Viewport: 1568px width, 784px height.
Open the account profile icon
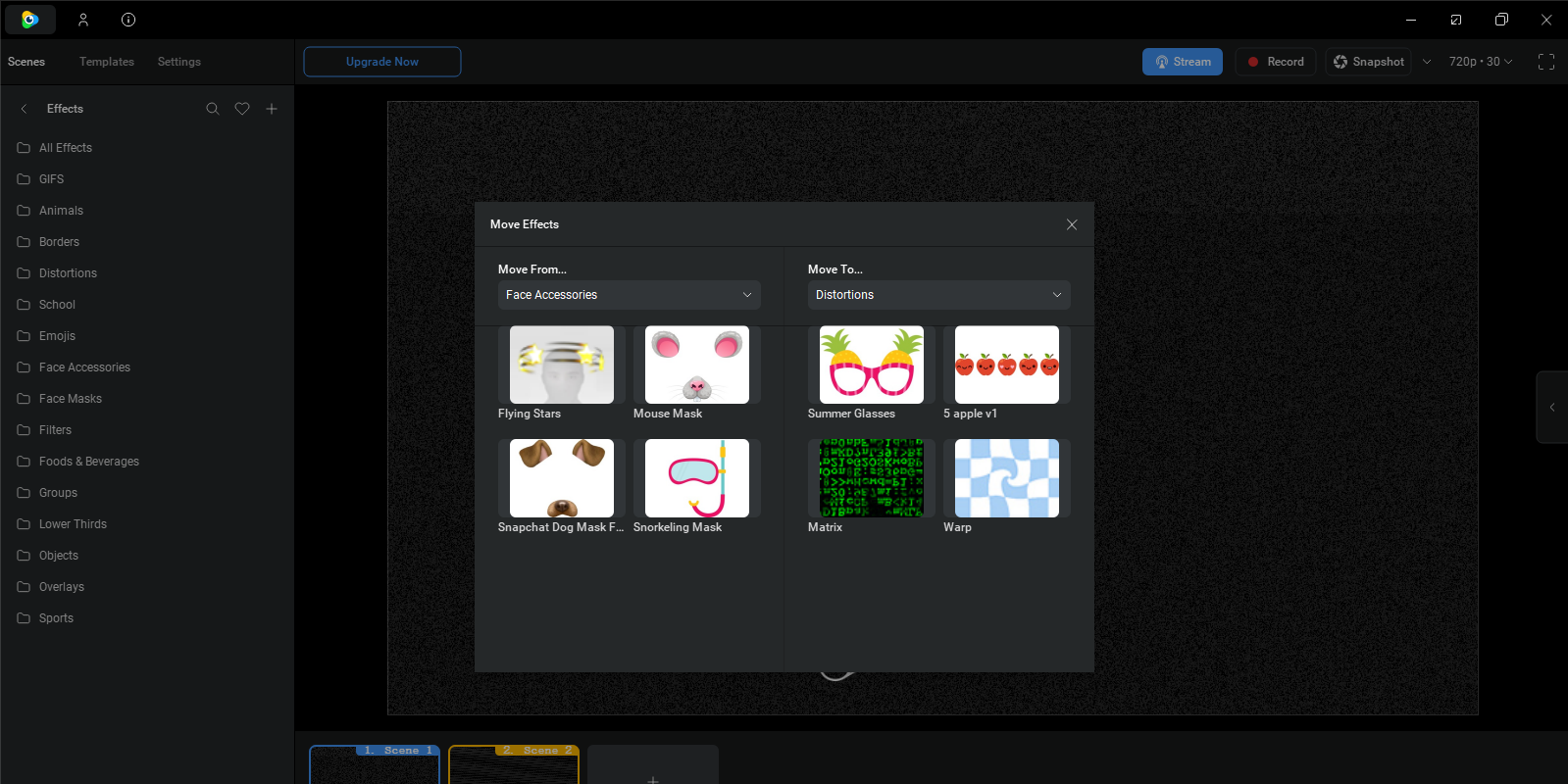[83, 20]
